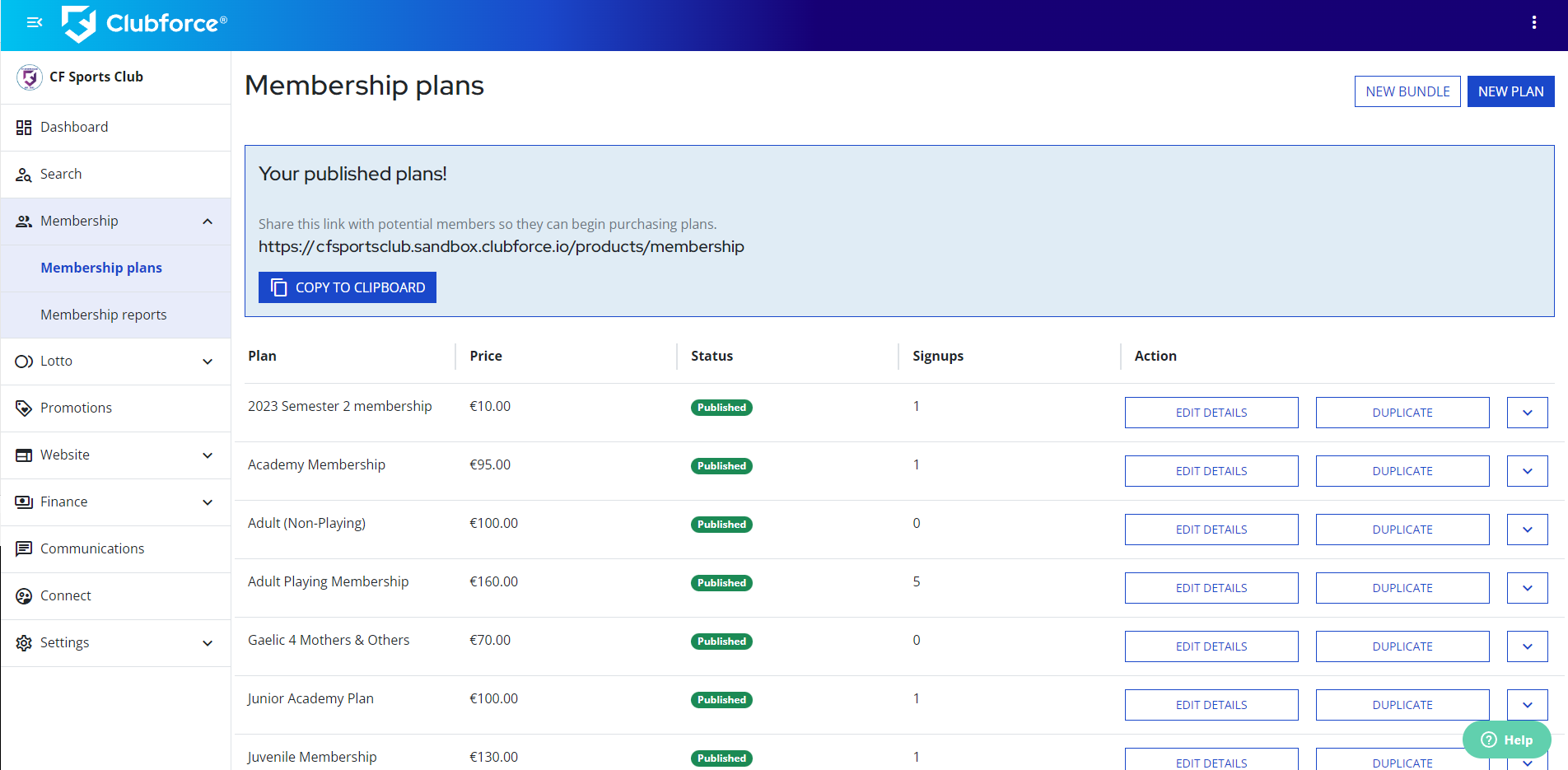Duplicate the 2023 Semester 2 membership plan

[1402, 413]
